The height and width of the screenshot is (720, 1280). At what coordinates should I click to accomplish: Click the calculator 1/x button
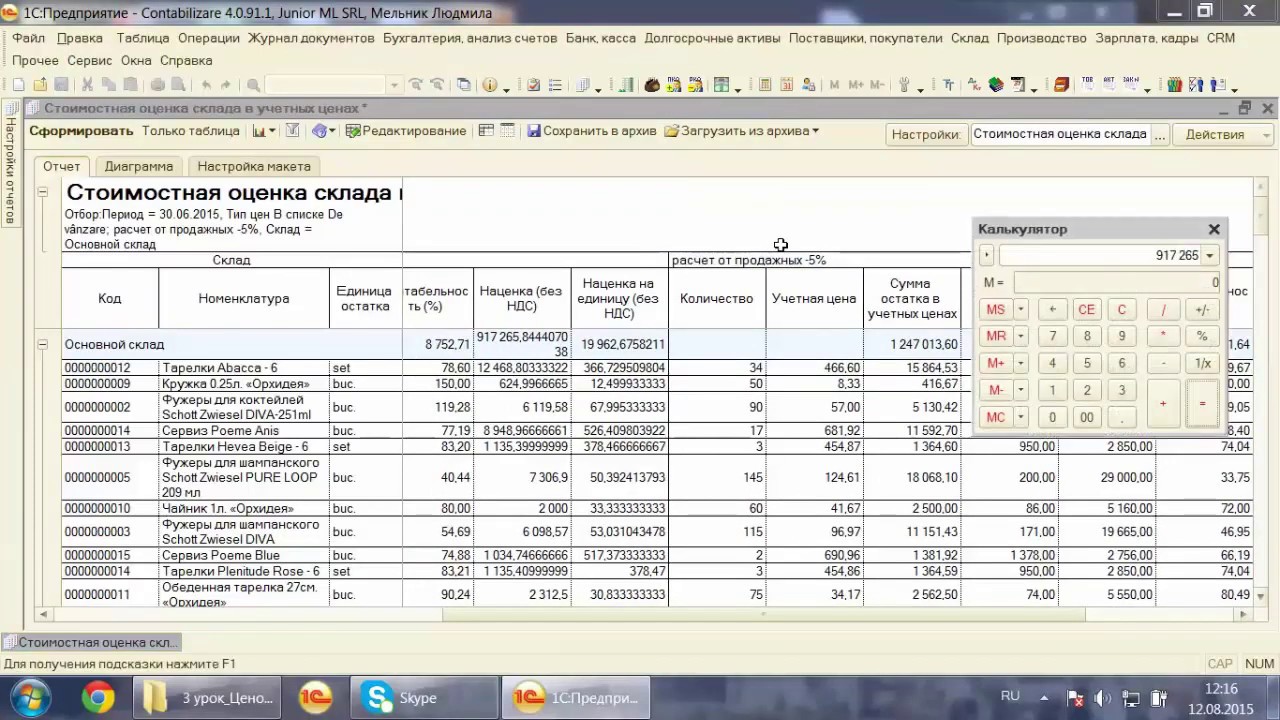pyautogui.click(x=1202, y=363)
